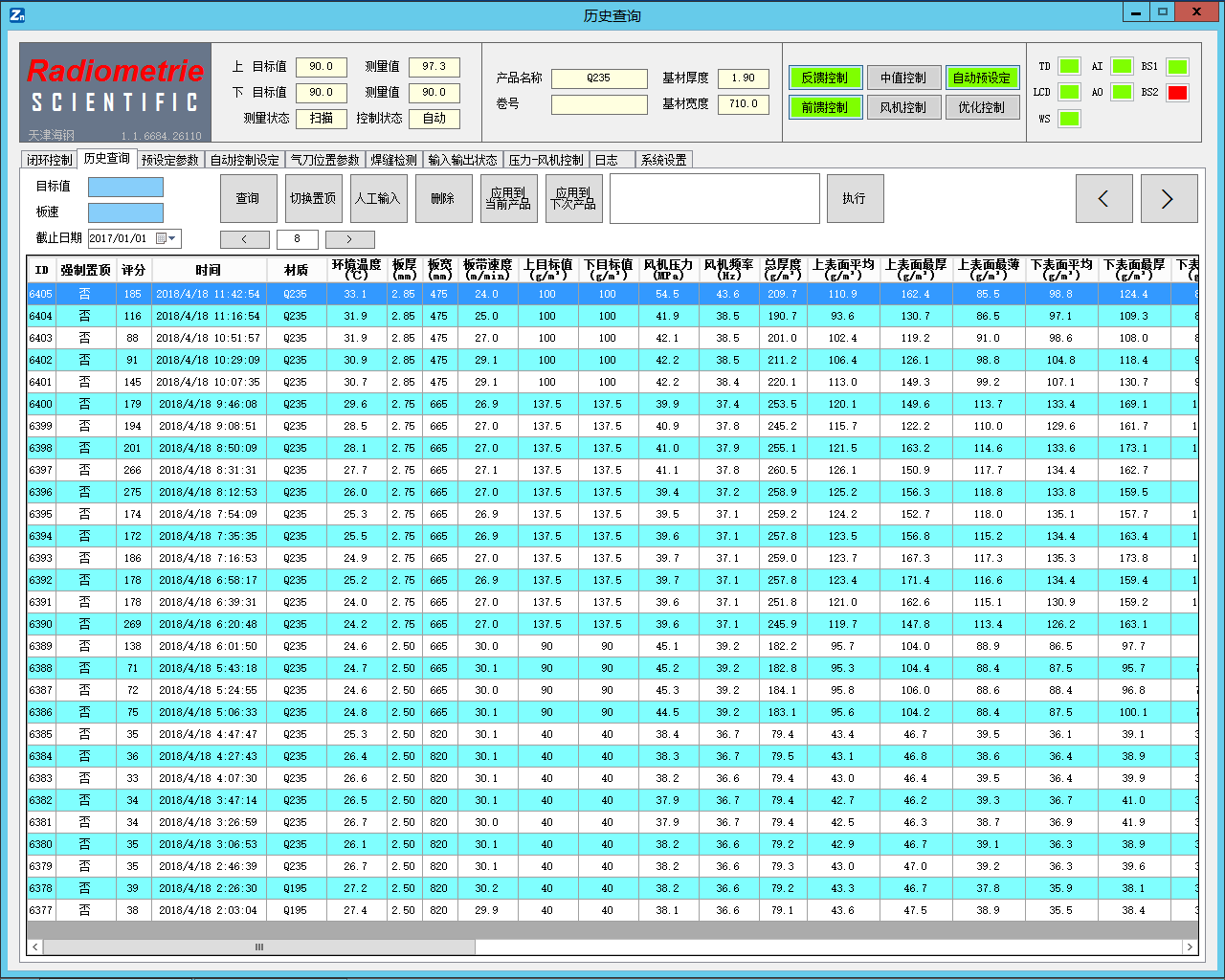This screenshot has width=1225, height=980.
Task: Toggle the 前馈控制 control mode
Action: tap(825, 107)
